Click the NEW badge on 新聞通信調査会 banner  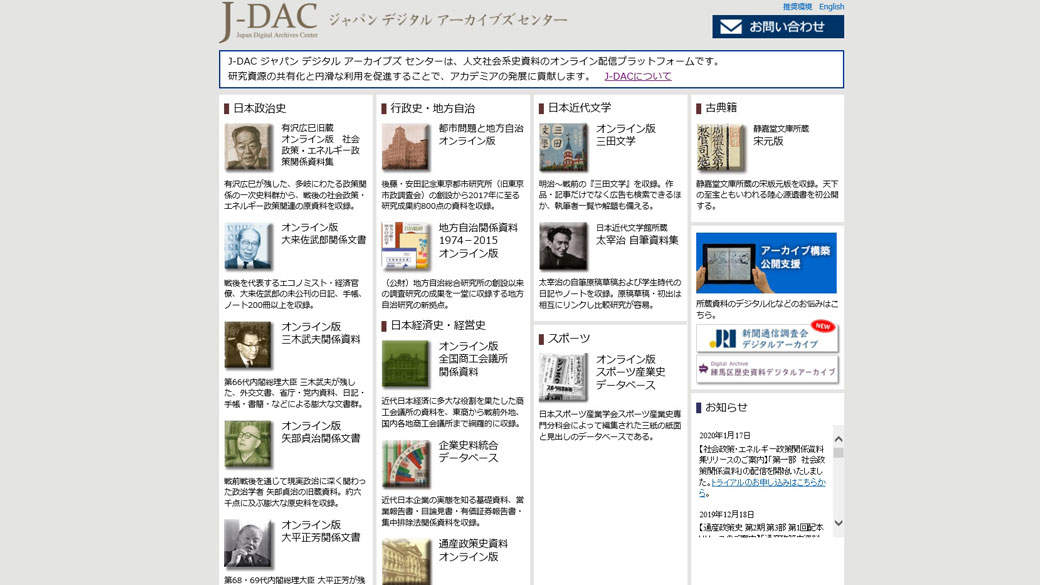(822, 326)
